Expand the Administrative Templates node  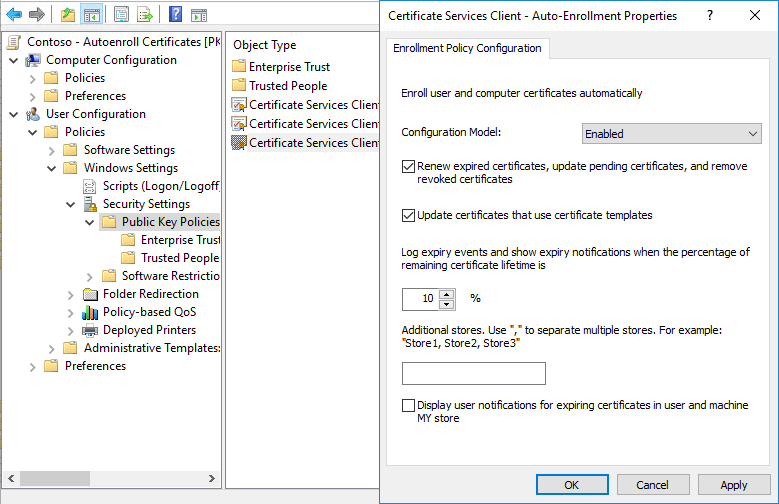click(52, 348)
